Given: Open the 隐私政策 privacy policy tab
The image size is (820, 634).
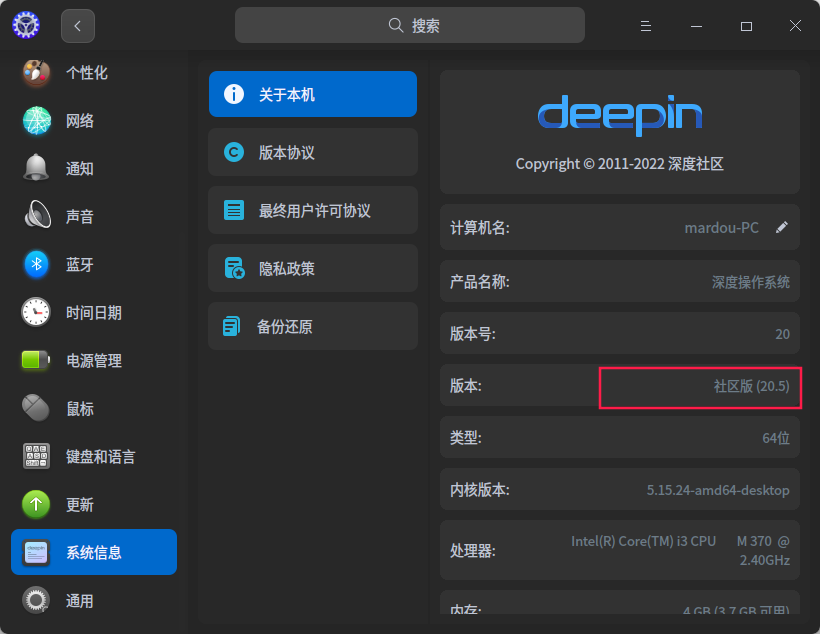Looking at the screenshot, I should pos(313,268).
